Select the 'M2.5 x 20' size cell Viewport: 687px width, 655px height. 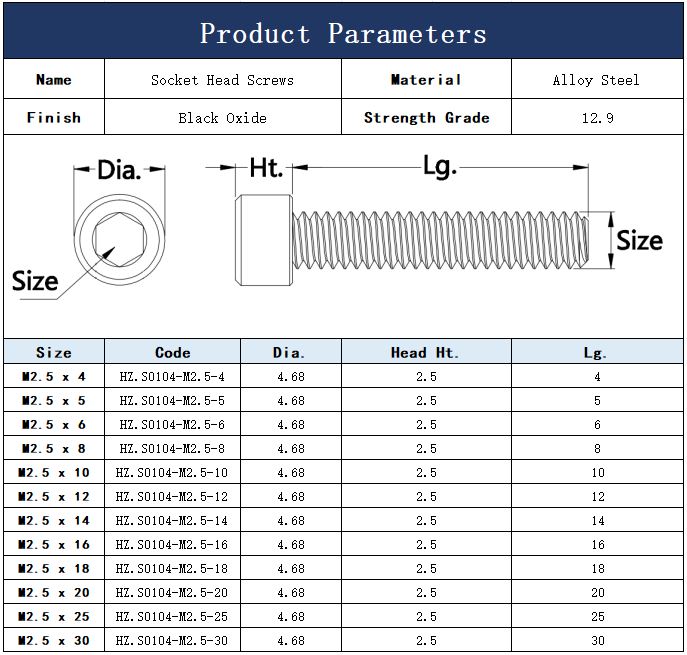click(54, 593)
